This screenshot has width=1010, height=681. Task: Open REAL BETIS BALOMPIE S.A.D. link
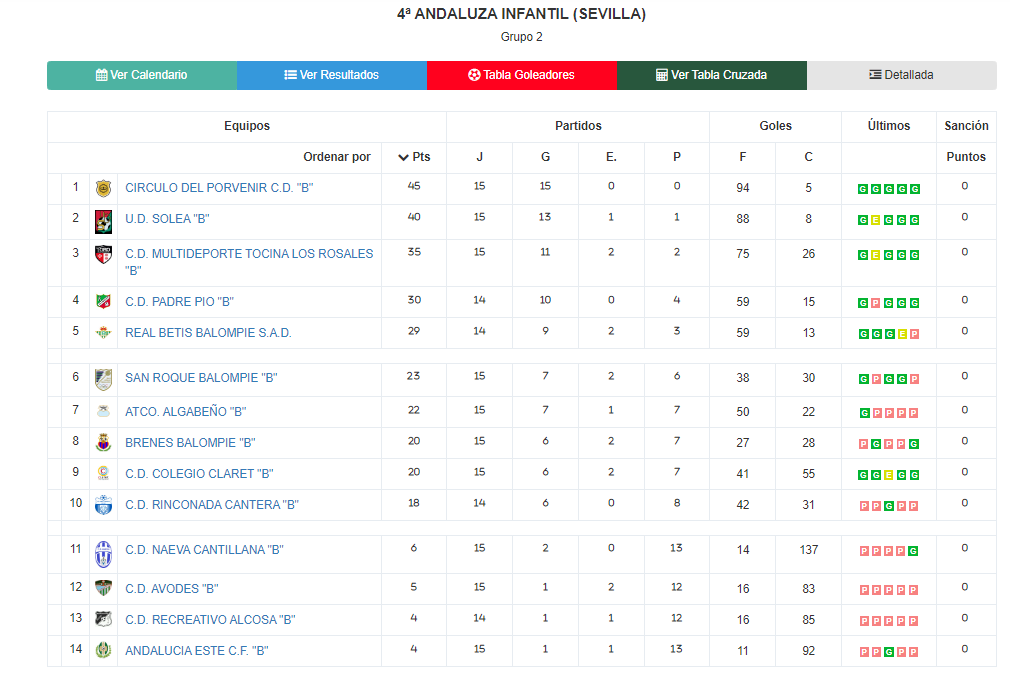pyautogui.click(x=208, y=333)
